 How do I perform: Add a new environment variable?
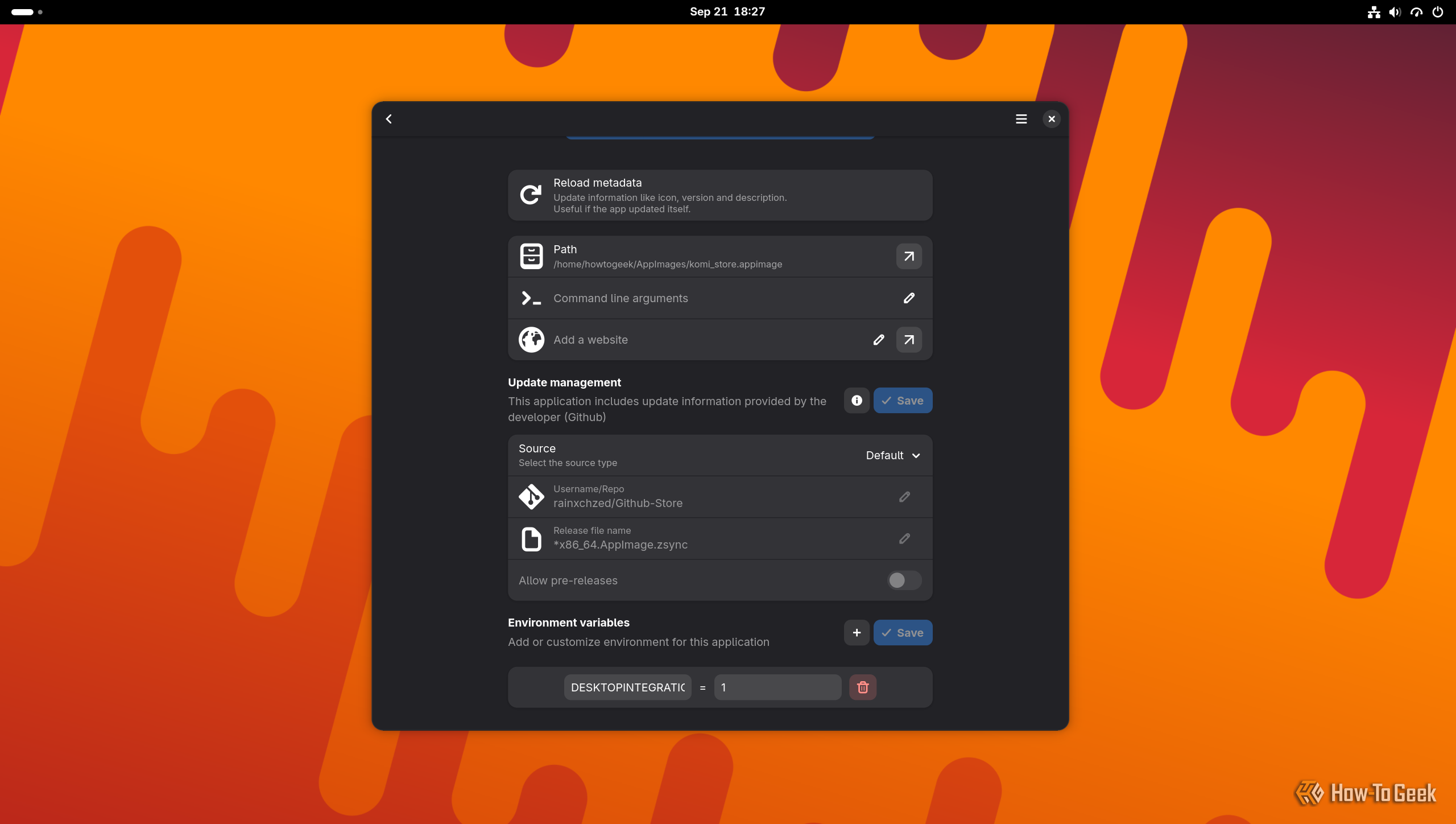tap(857, 633)
